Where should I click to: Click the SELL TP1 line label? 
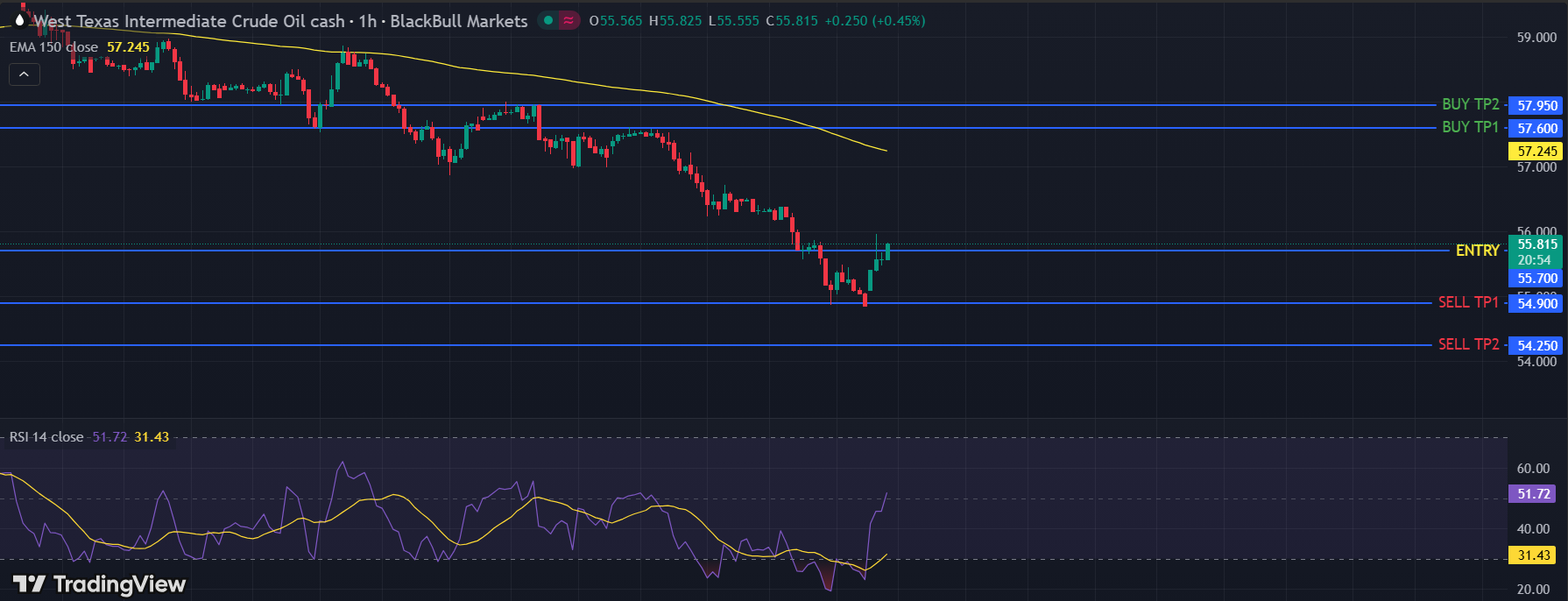(1468, 302)
